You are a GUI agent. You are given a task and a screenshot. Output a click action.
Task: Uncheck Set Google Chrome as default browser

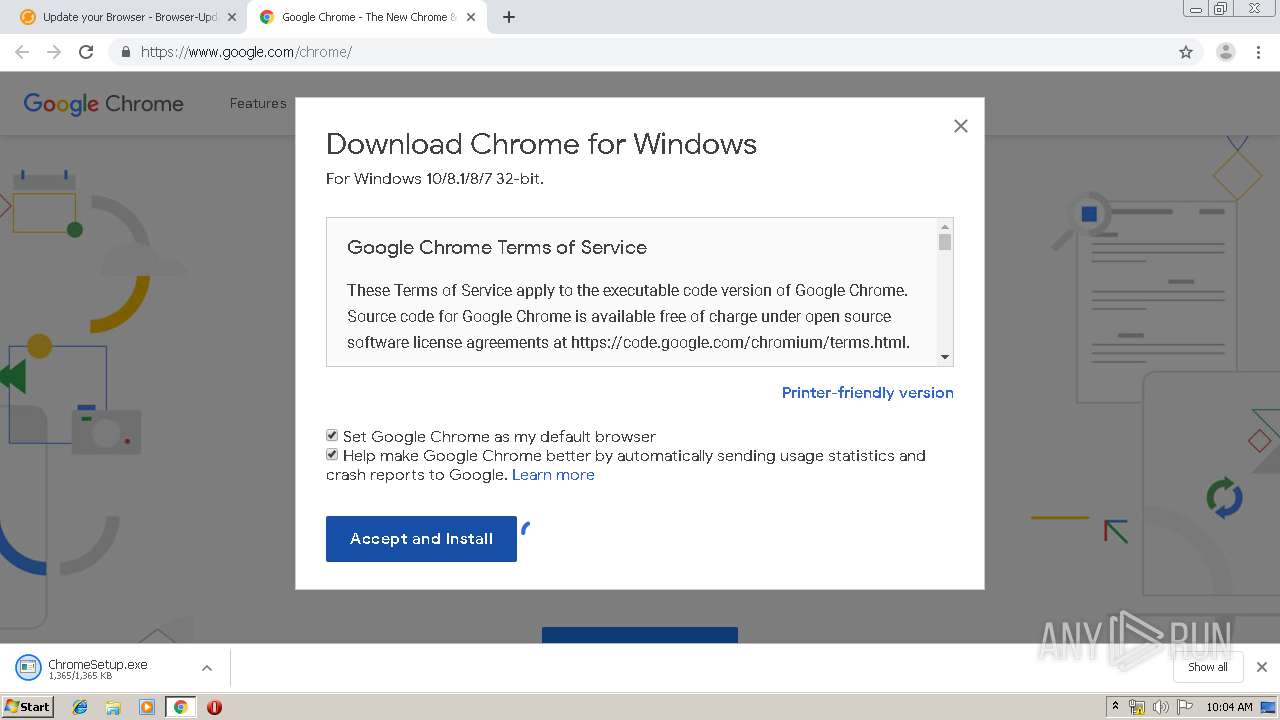coord(332,435)
